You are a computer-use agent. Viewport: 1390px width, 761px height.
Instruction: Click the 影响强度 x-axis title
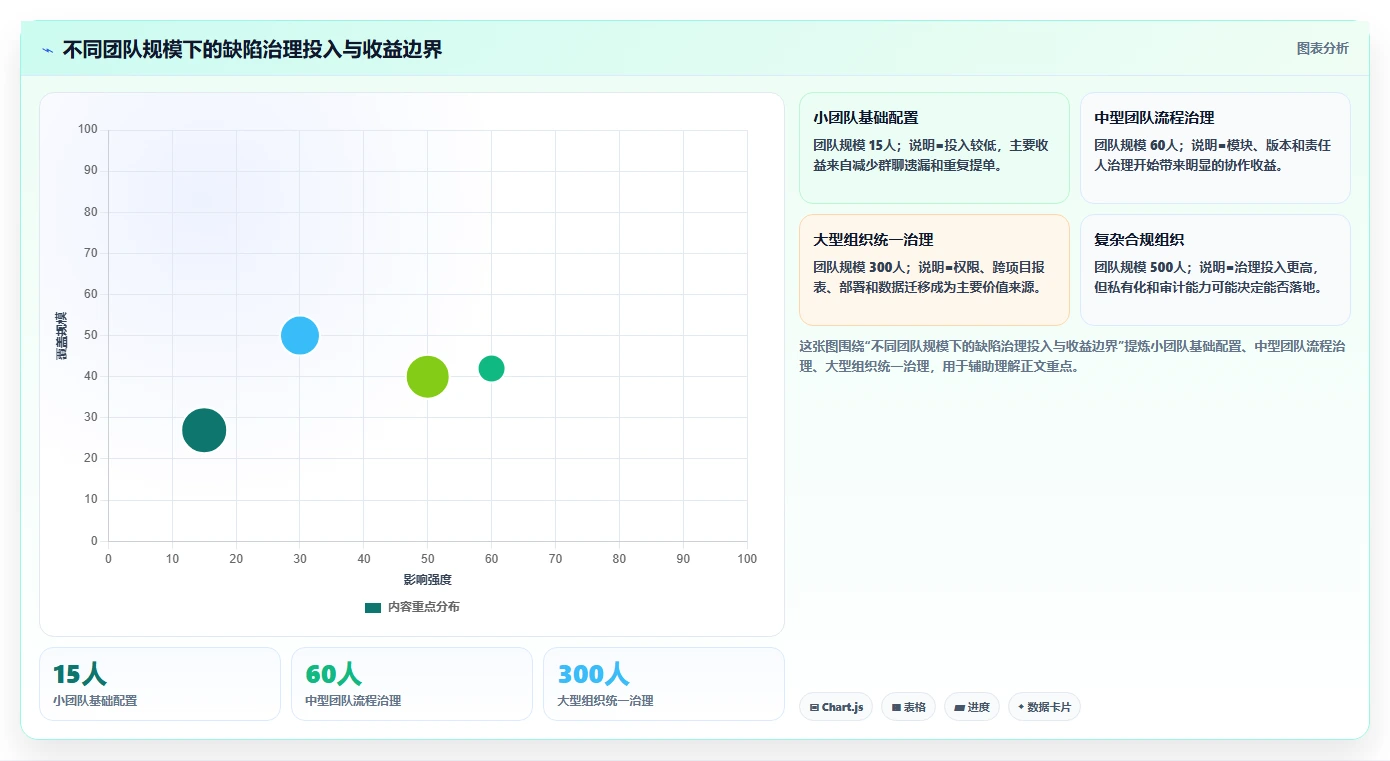point(428,580)
